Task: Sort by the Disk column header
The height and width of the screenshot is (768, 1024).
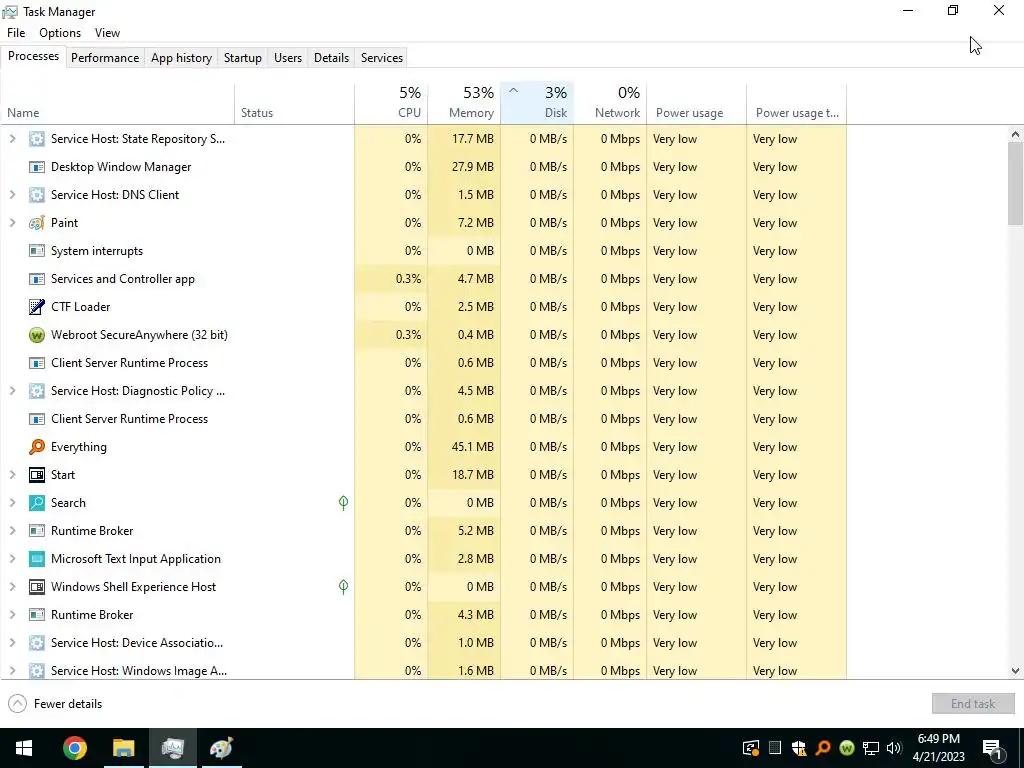Action: pyautogui.click(x=537, y=104)
